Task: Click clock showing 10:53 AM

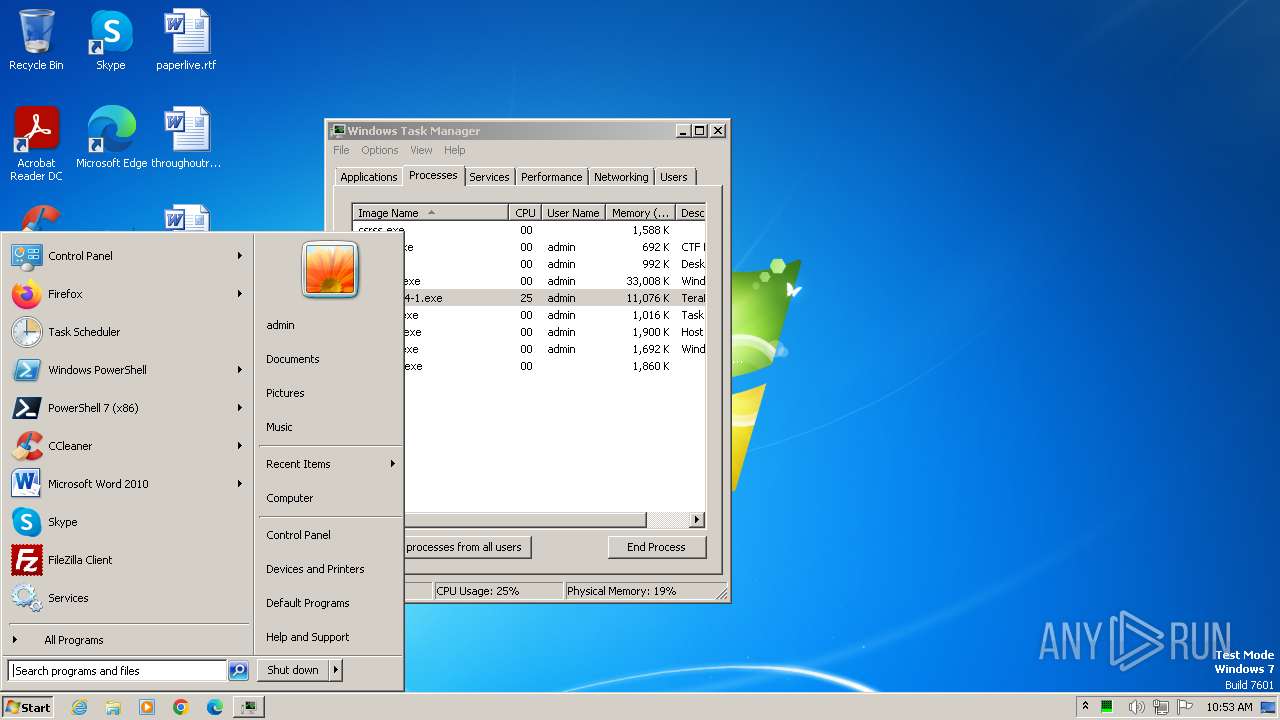Action: point(1229,707)
